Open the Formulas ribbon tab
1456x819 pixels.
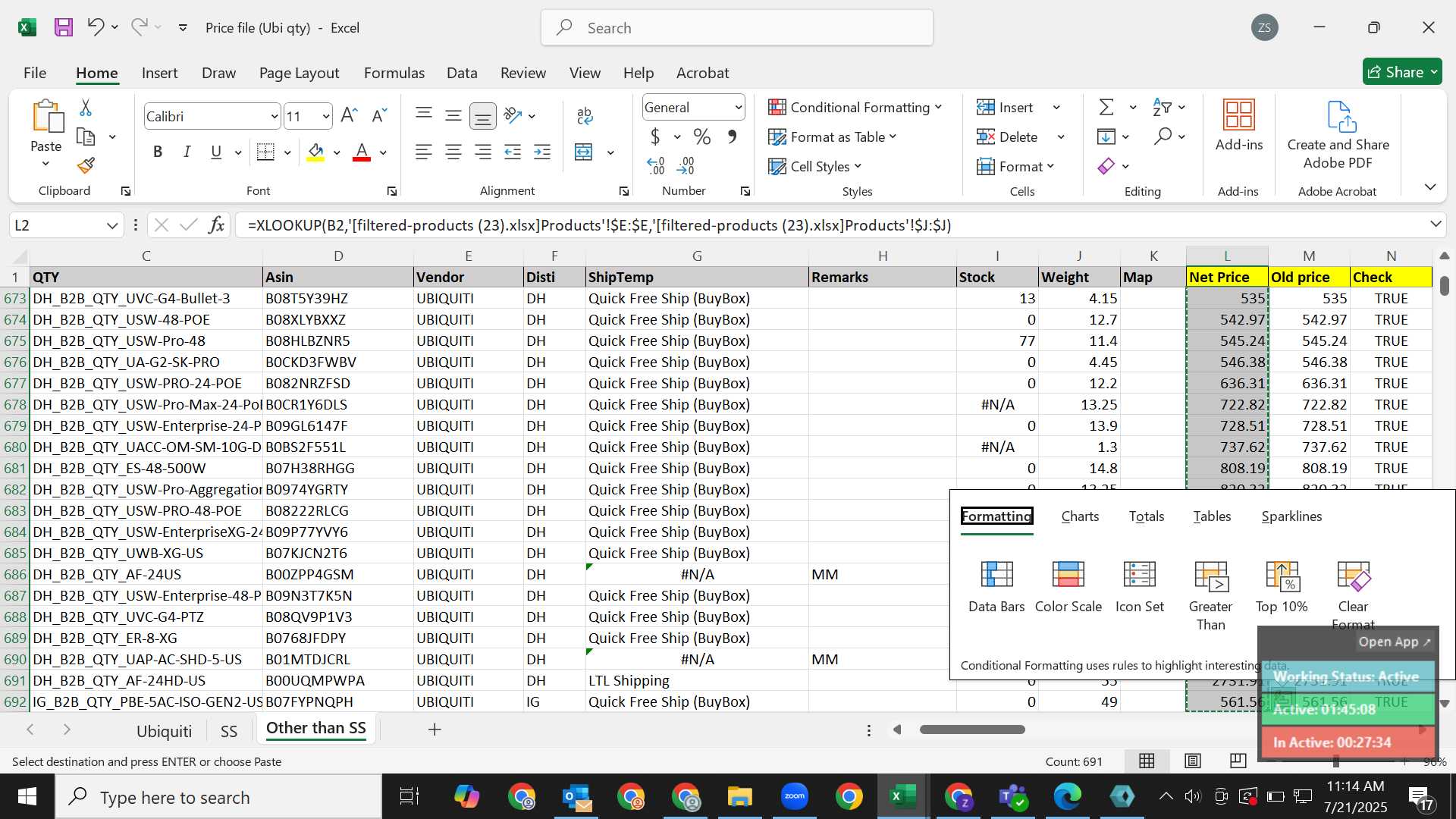(394, 73)
